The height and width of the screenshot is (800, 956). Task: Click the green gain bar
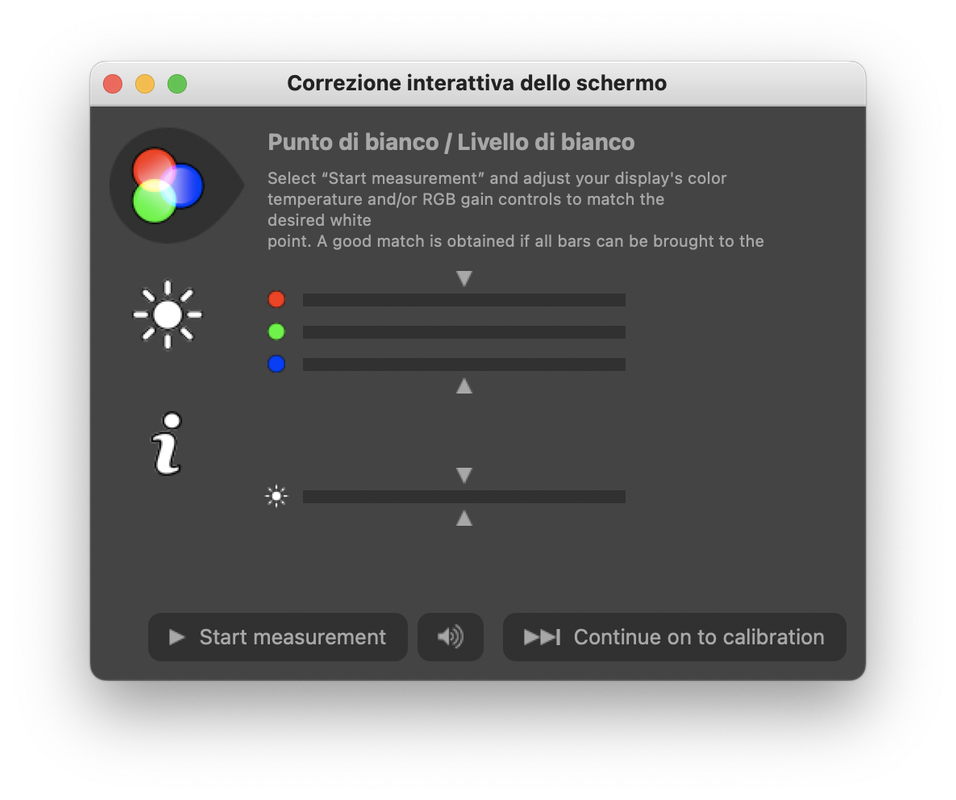point(464,332)
